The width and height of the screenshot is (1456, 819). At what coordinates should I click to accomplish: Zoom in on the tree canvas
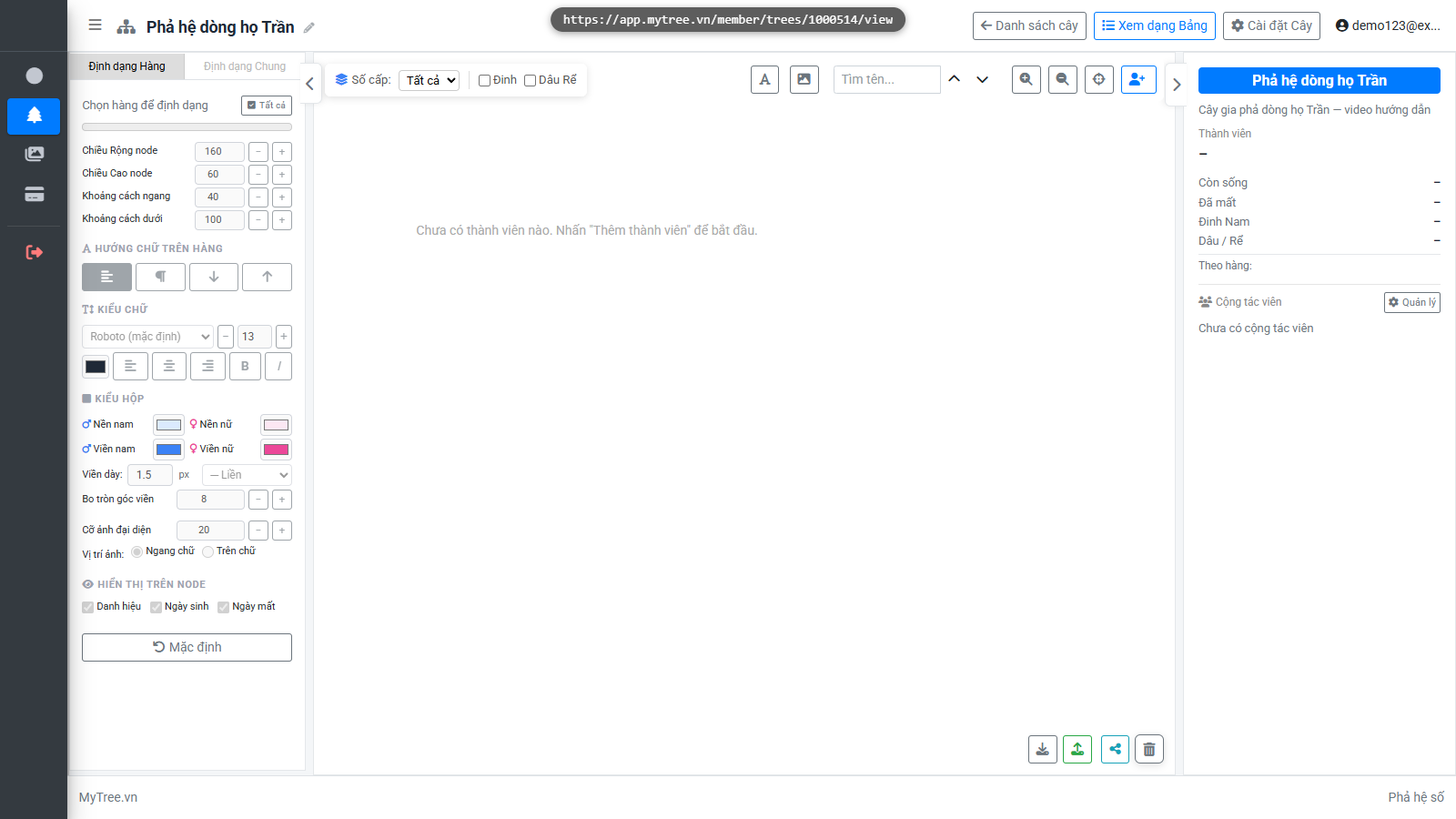pos(1026,79)
